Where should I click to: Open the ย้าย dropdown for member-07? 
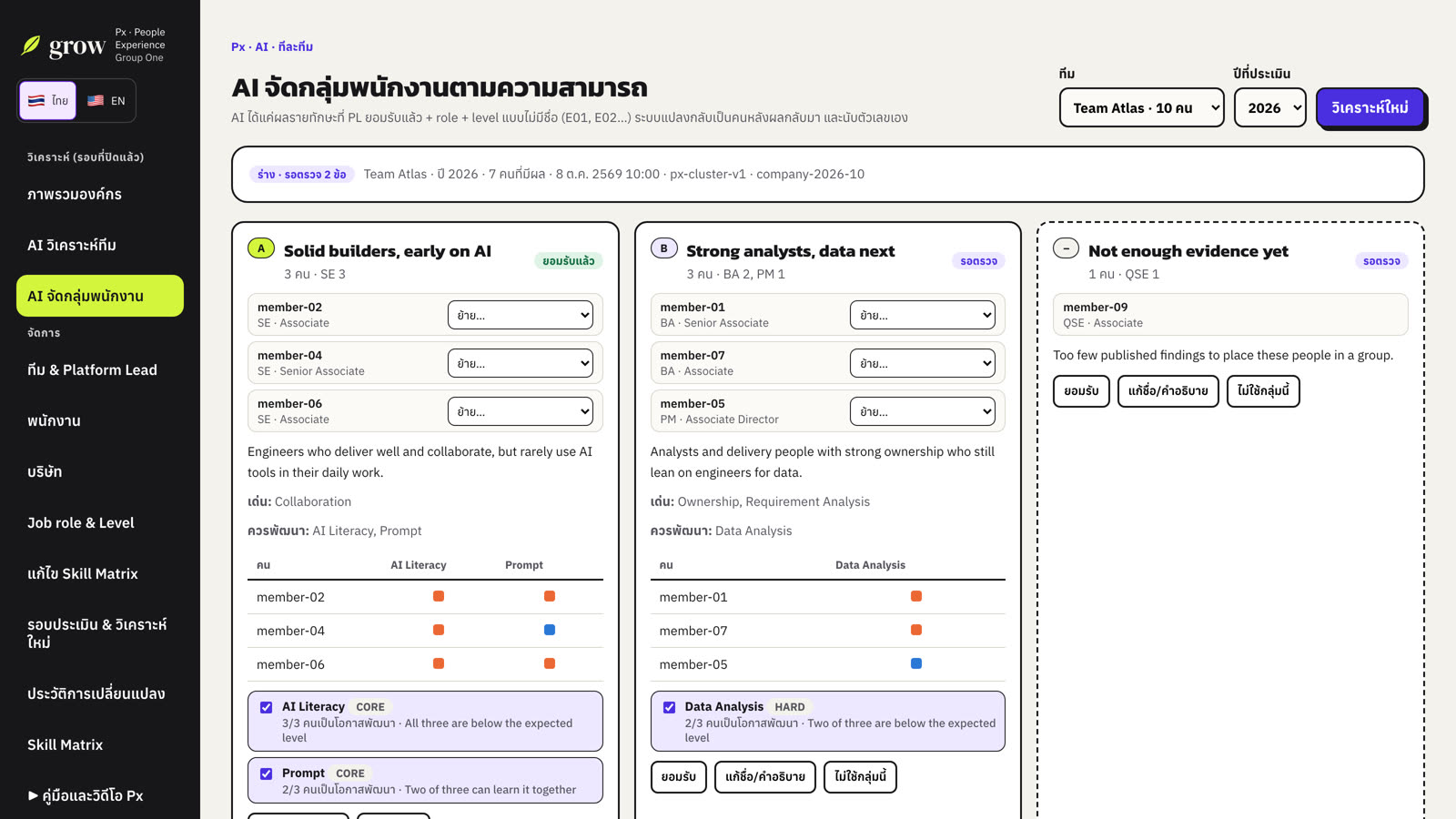(x=923, y=363)
